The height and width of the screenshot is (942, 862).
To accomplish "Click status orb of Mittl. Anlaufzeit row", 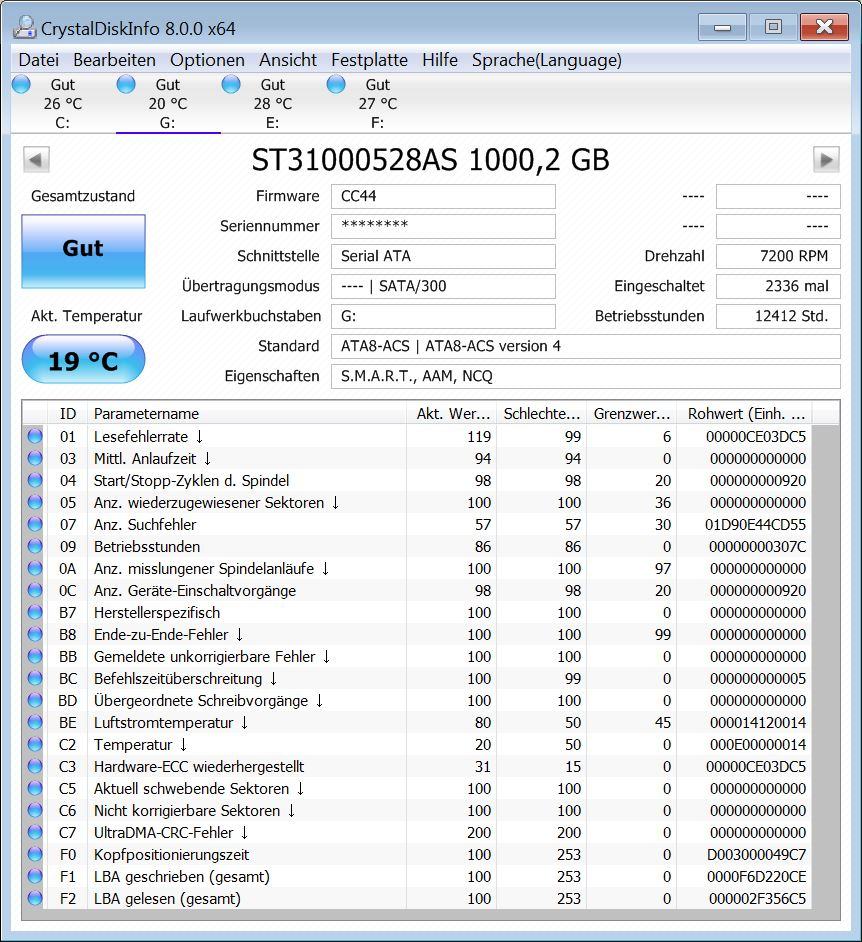I will click(x=35, y=458).
